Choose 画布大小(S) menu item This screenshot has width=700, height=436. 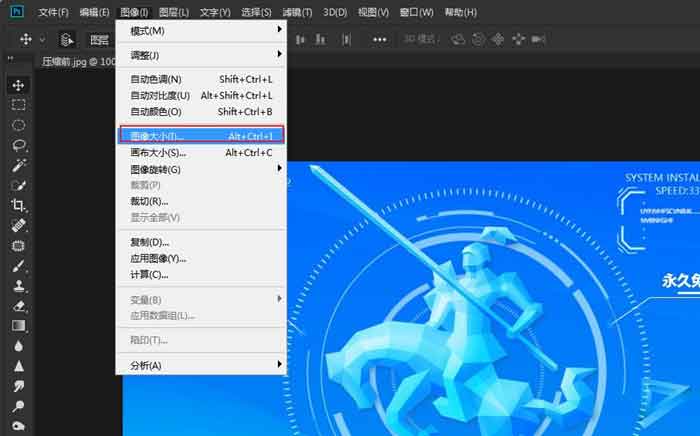coord(201,153)
